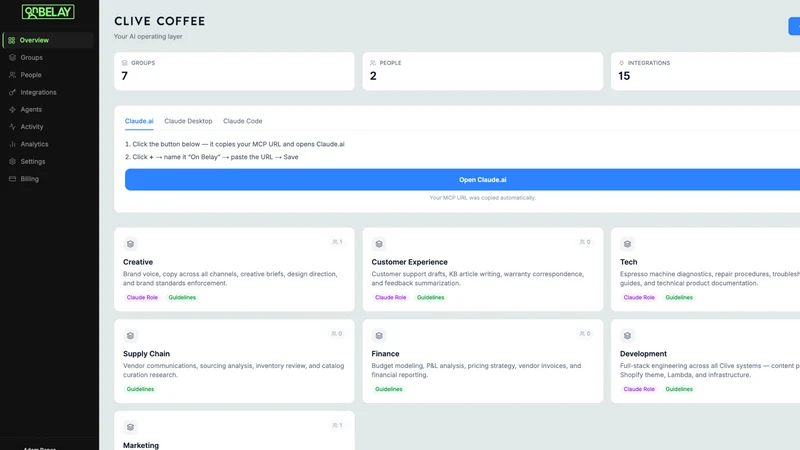Viewport: 800px width, 450px height.
Task: Click the Activity pulse icon in sidebar
Action: 12,127
